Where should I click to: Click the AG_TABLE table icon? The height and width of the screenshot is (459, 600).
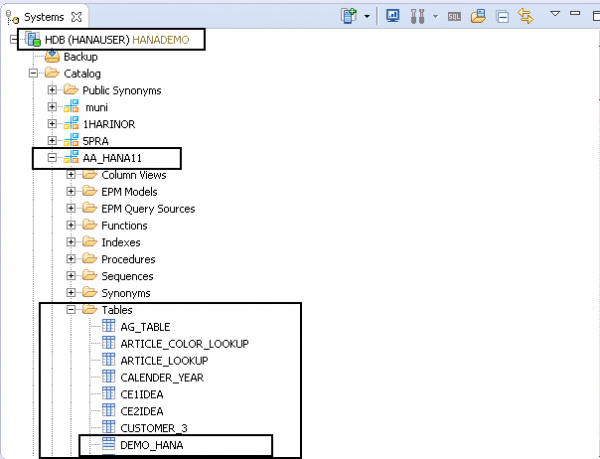pyautogui.click(x=108, y=326)
